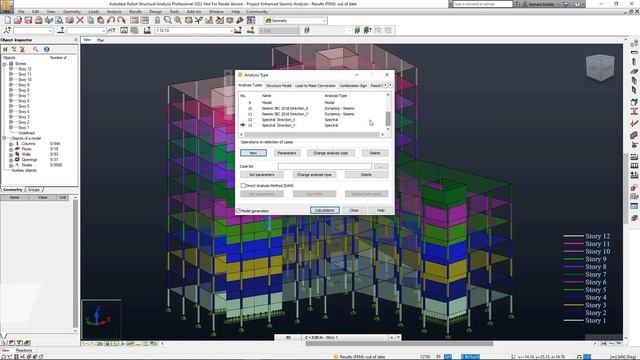640x360 pixels.
Task: Click the node selection icon in second toolbar
Action: pyautogui.click(x=7, y=31)
